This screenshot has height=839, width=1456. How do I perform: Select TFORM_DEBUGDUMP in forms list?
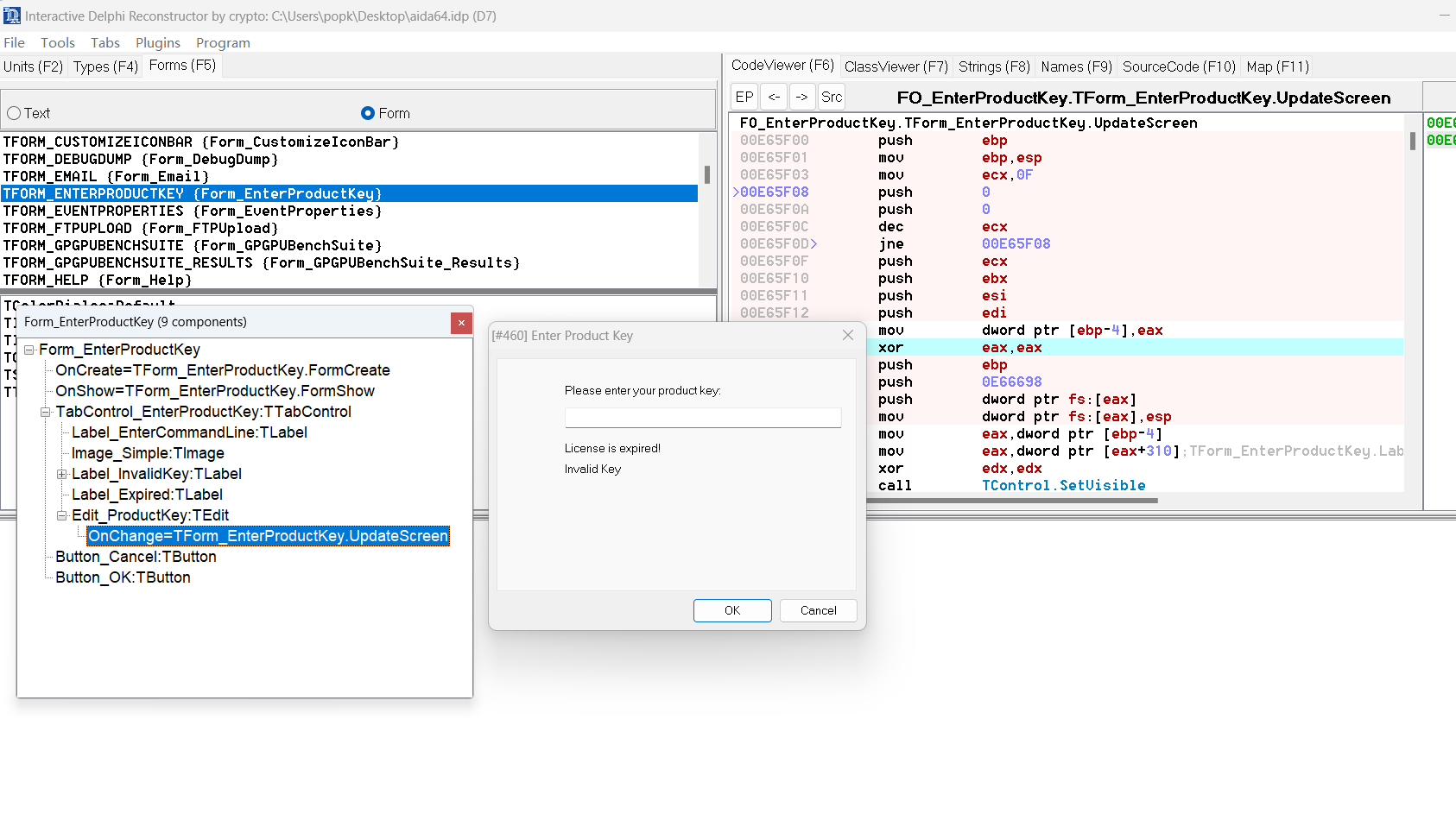point(349,159)
